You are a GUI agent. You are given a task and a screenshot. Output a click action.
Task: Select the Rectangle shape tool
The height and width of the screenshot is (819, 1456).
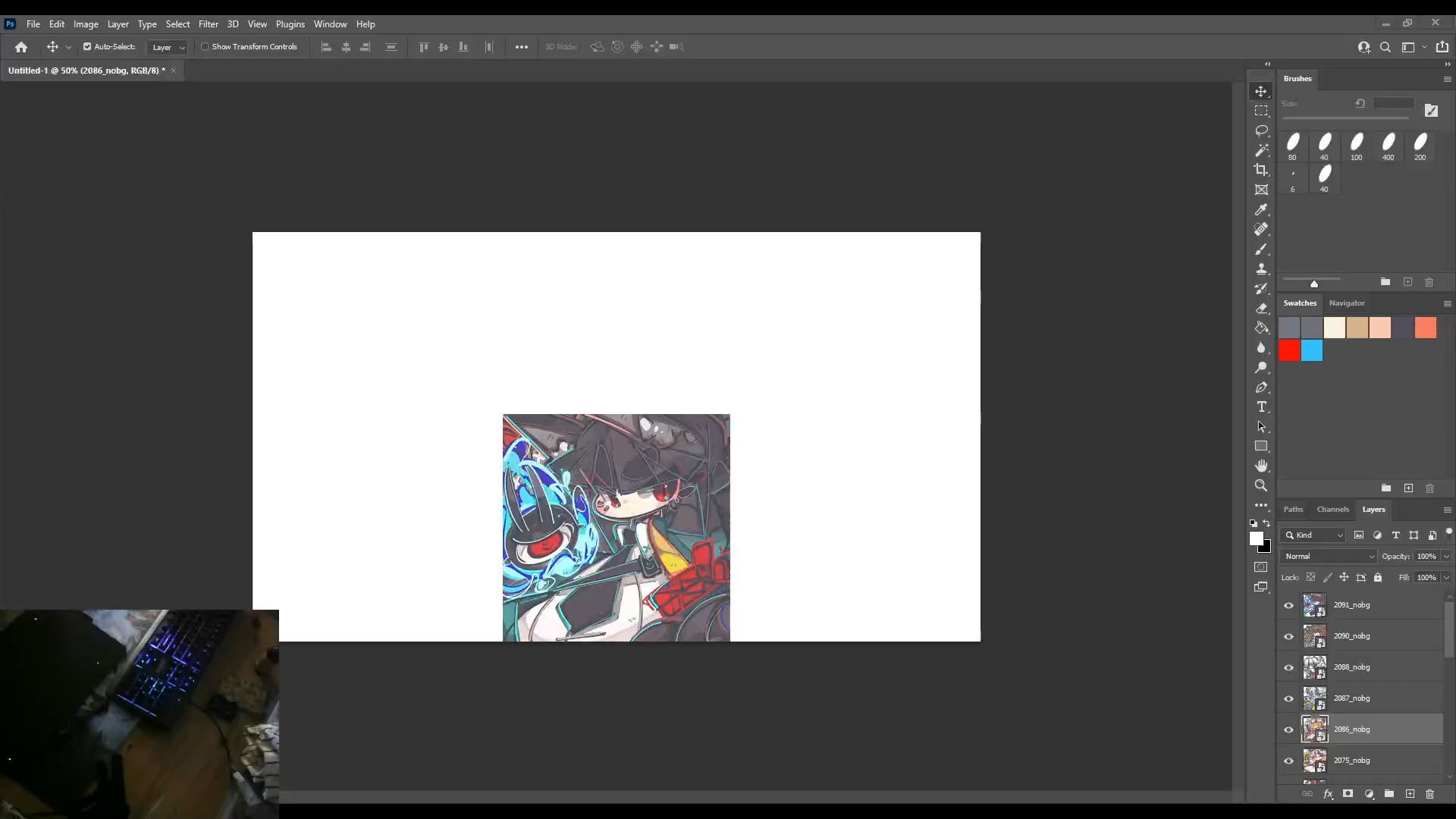[x=1261, y=446]
